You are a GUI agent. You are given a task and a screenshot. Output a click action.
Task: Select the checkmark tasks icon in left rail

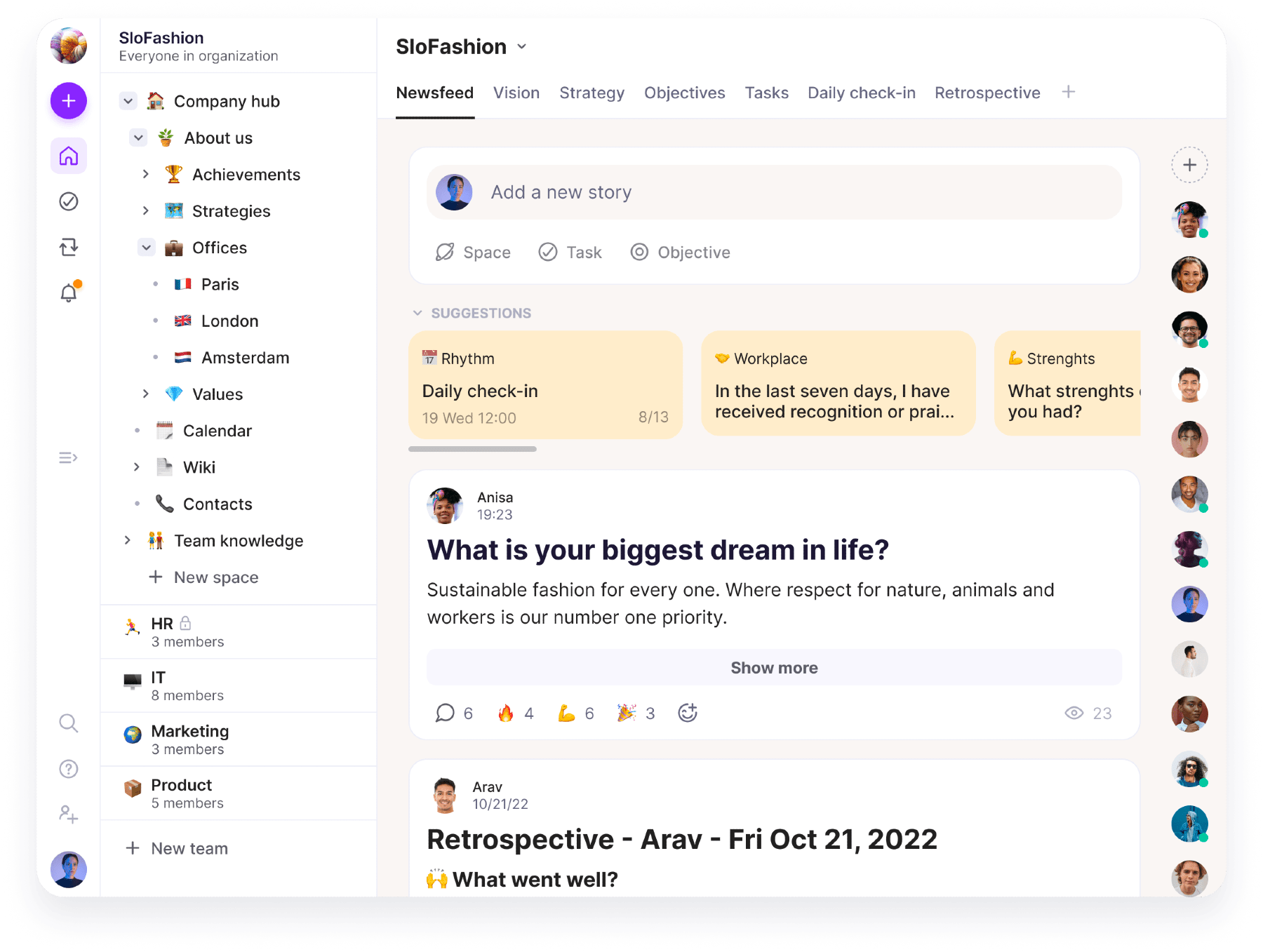(68, 202)
